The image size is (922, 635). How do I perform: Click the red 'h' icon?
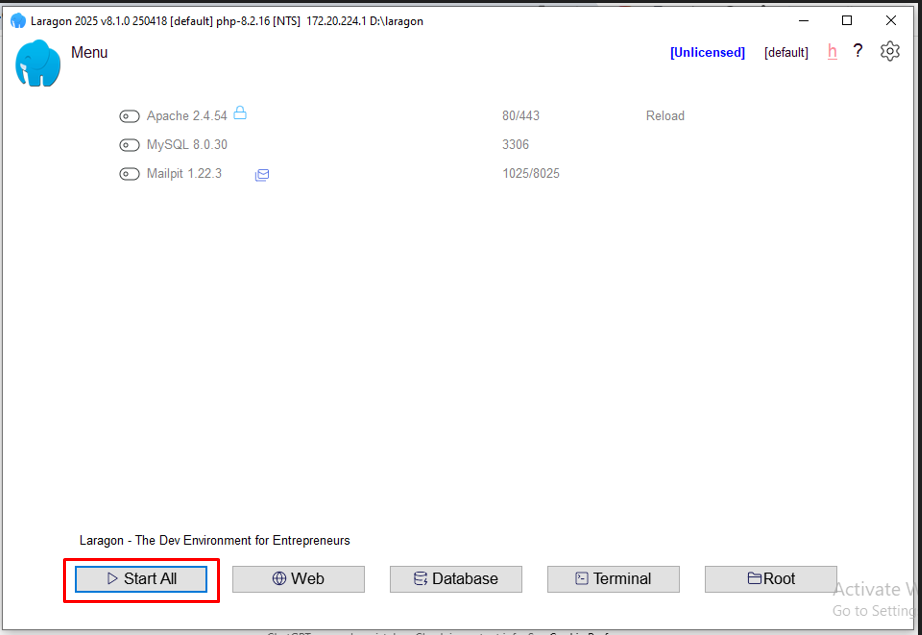tap(832, 52)
